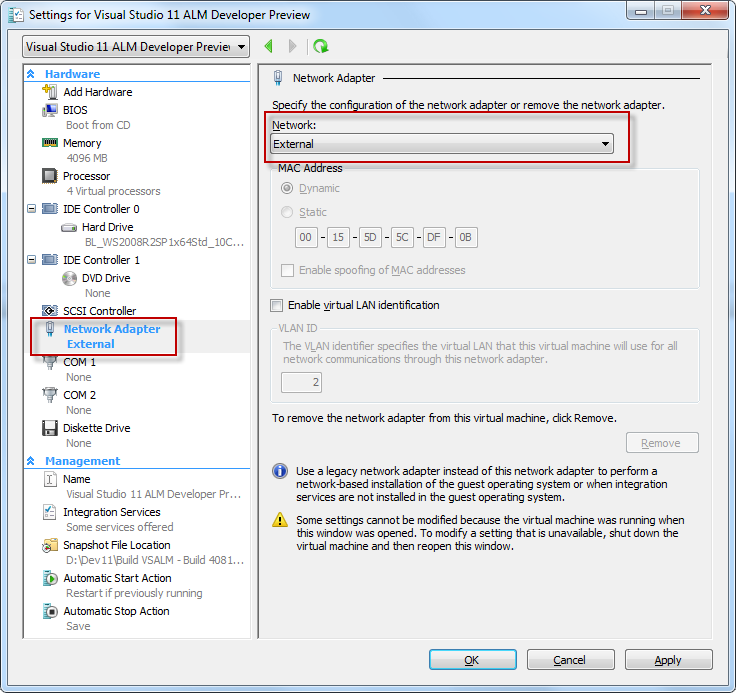Click the Automatic Stop Action icon

click(x=50, y=611)
